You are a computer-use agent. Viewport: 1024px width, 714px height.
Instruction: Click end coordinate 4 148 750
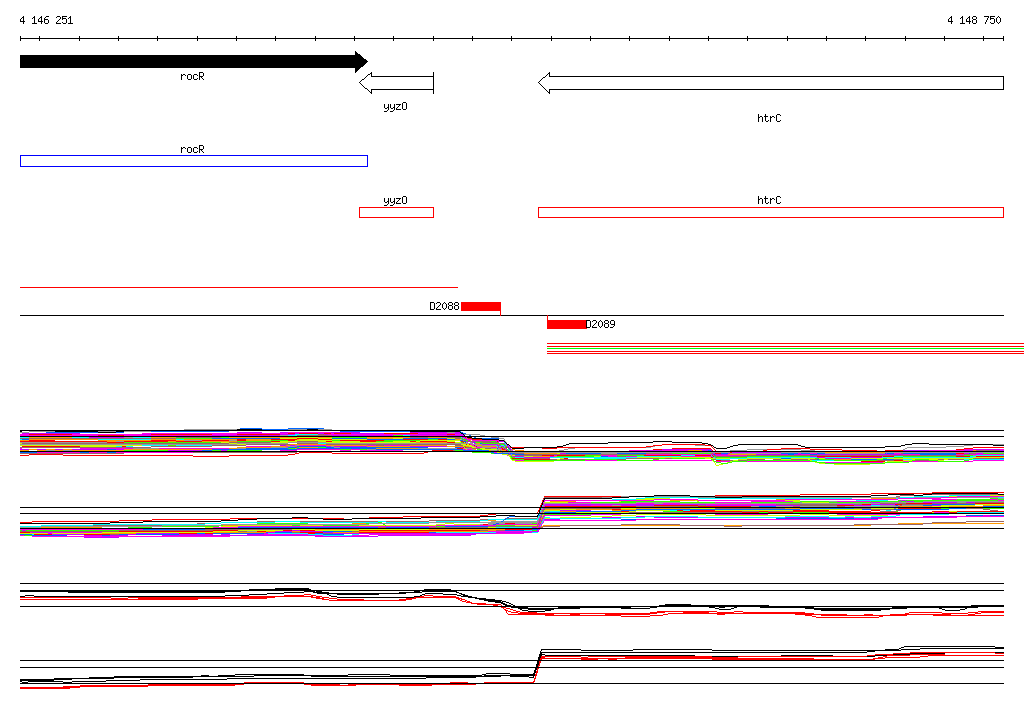(x=974, y=20)
